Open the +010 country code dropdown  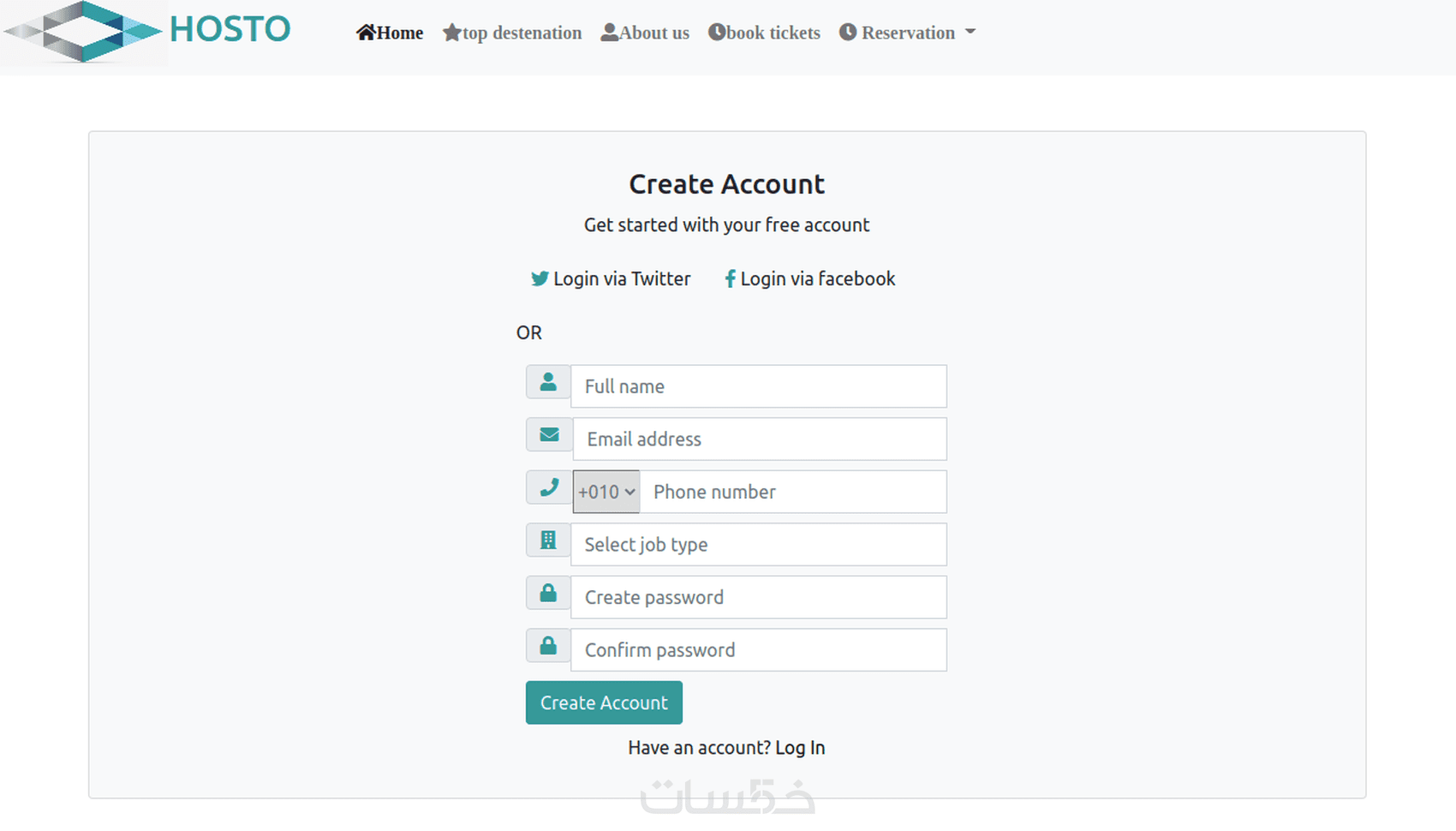606,492
